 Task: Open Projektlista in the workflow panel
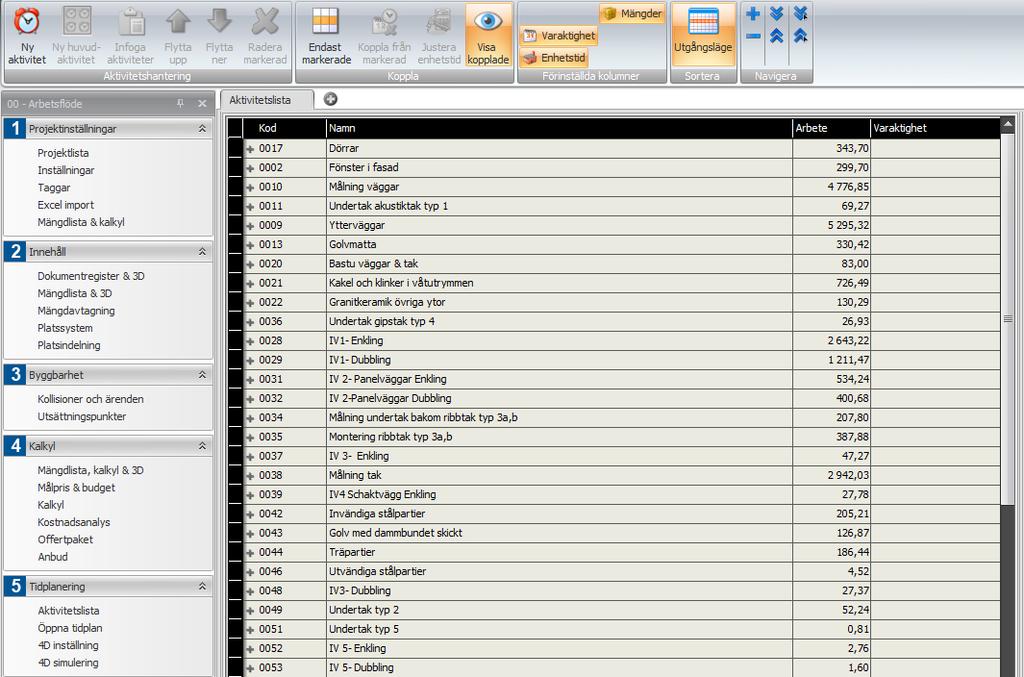[x=63, y=153]
